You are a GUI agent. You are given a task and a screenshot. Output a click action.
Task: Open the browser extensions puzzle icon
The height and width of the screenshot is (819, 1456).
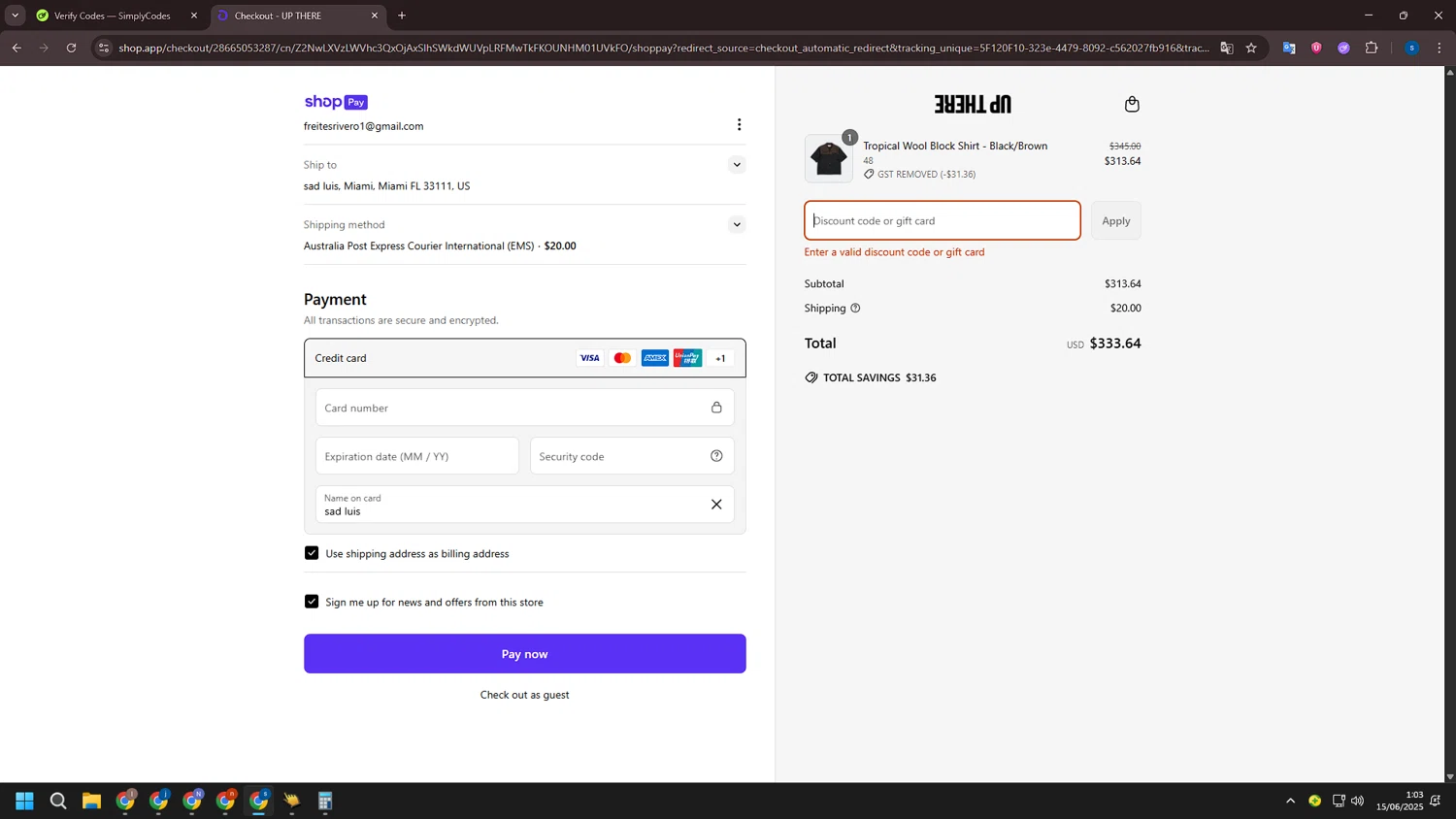(1372, 48)
